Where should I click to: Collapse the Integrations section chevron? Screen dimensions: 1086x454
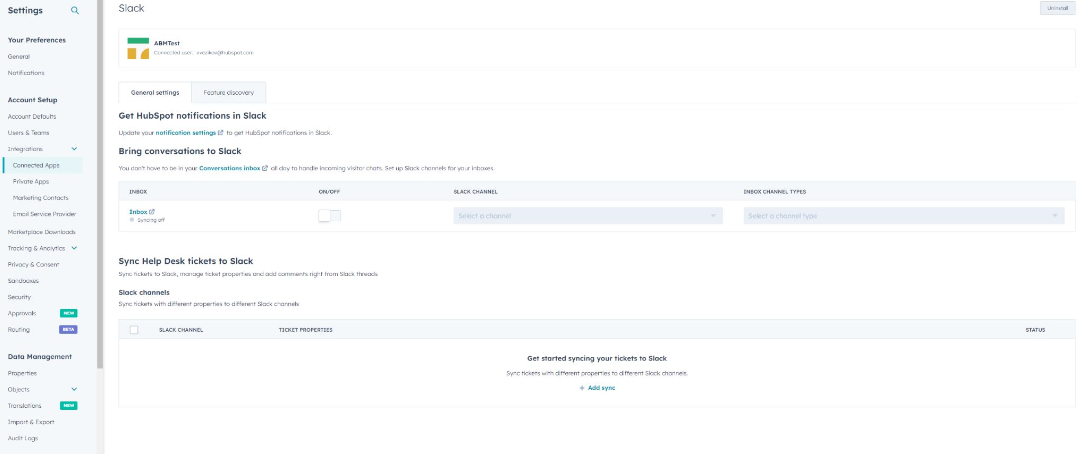(x=74, y=149)
